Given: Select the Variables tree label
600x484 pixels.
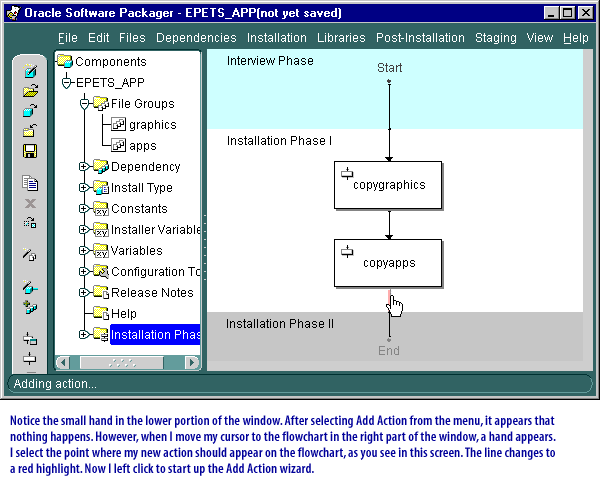Looking at the screenshot, I should pos(137,251).
